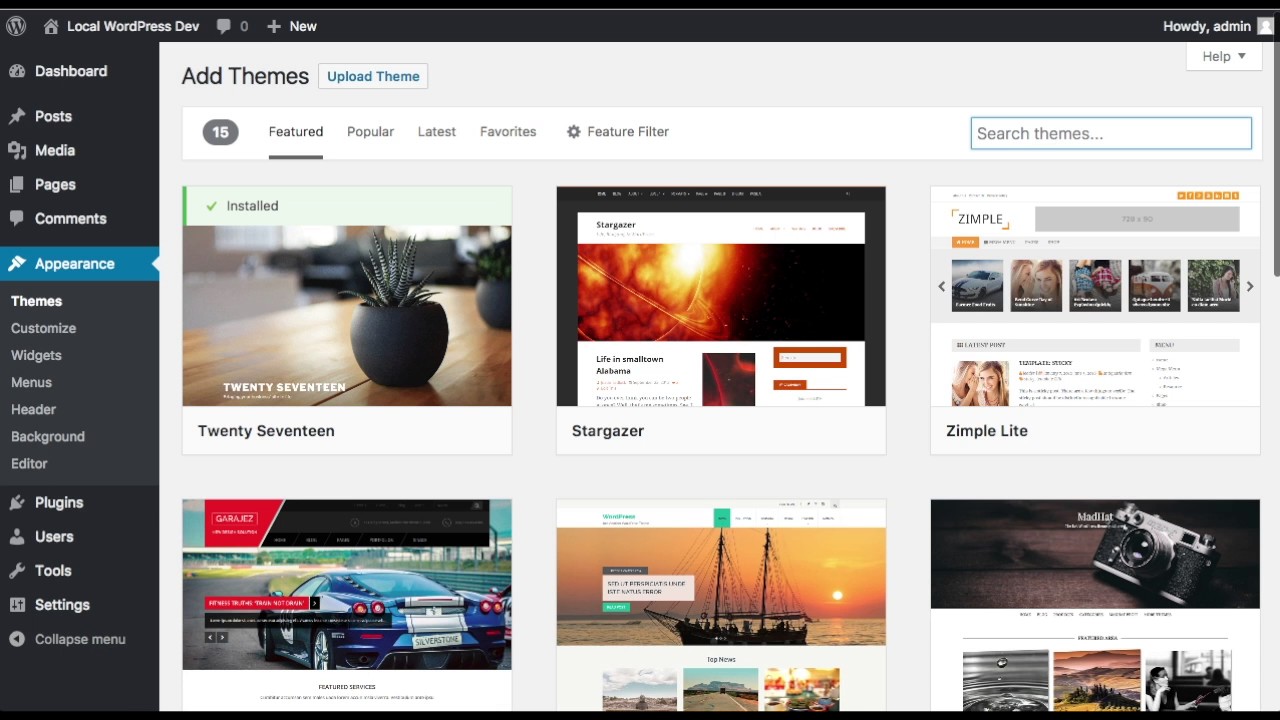The height and width of the screenshot is (720, 1280).
Task: Click the Plugins plug icon
Action: click(x=17, y=502)
